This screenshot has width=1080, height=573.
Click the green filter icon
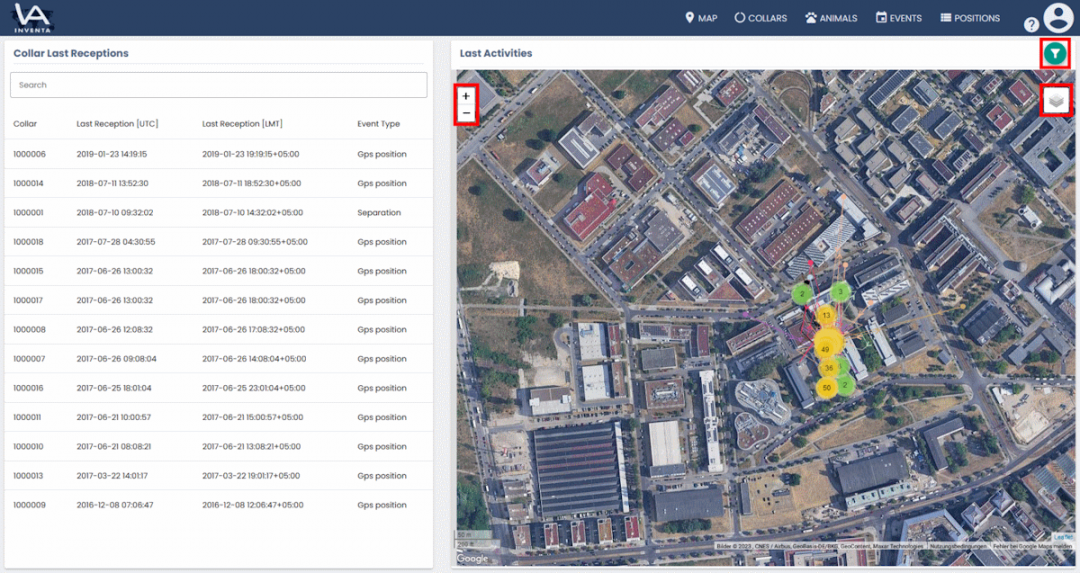pos(1055,54)
